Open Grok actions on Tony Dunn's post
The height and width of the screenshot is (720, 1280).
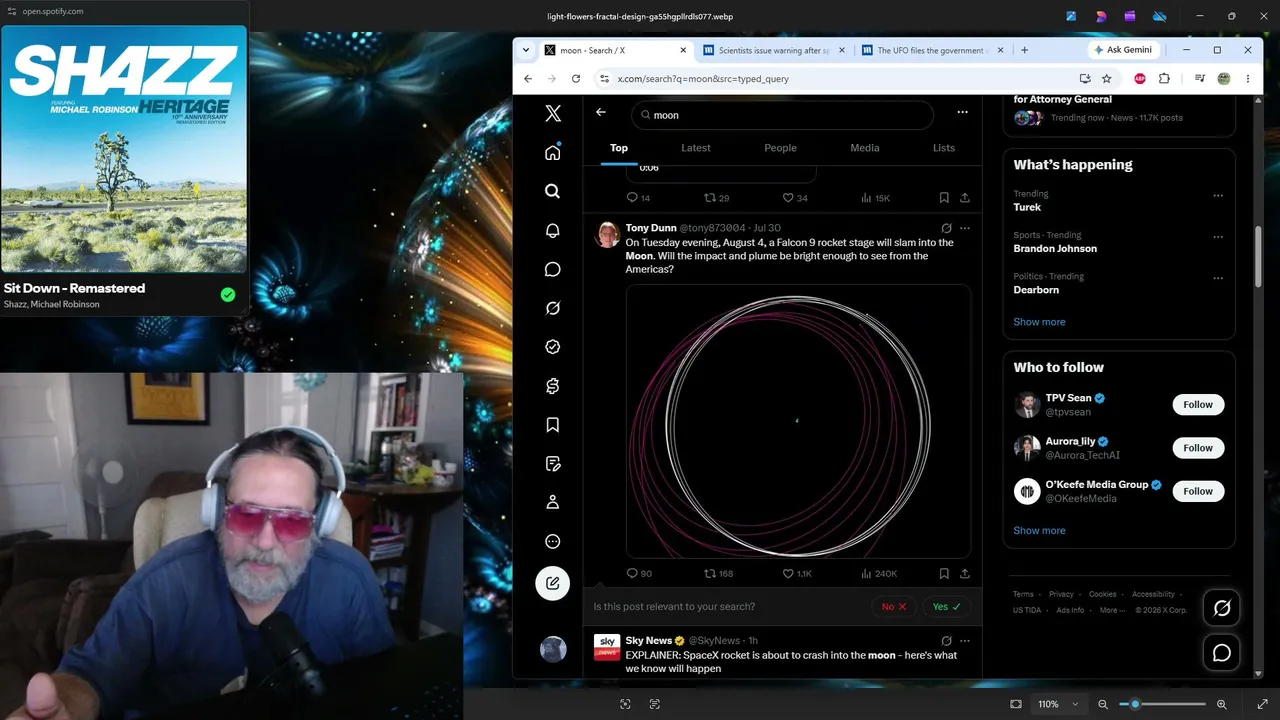coord(946,228)
